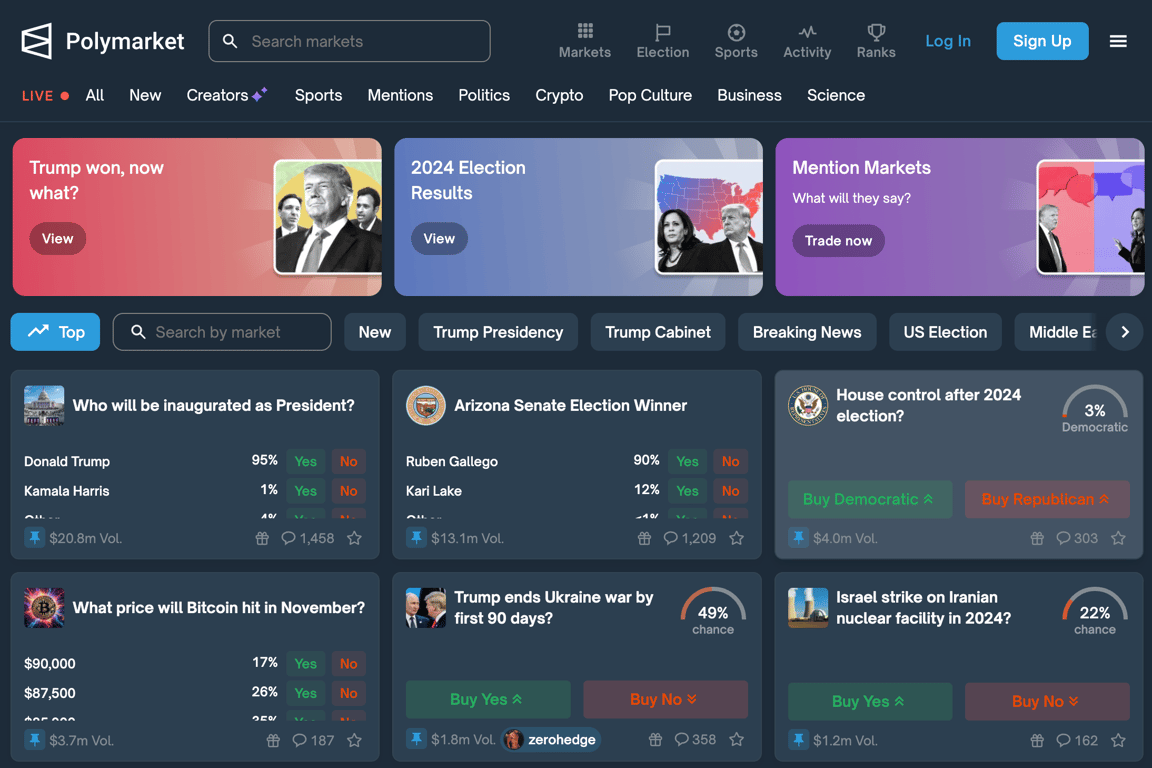Open gift icon on Ukraine war market
Viewport: 1152px width, 768px height.
[x=655, y=739]
